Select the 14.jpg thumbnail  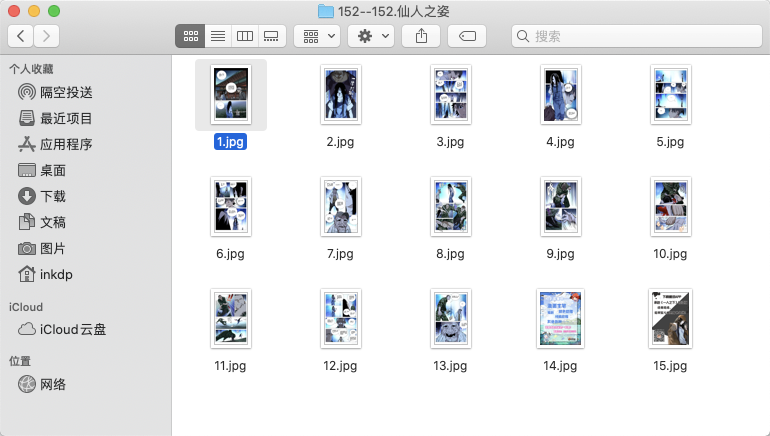560,318
